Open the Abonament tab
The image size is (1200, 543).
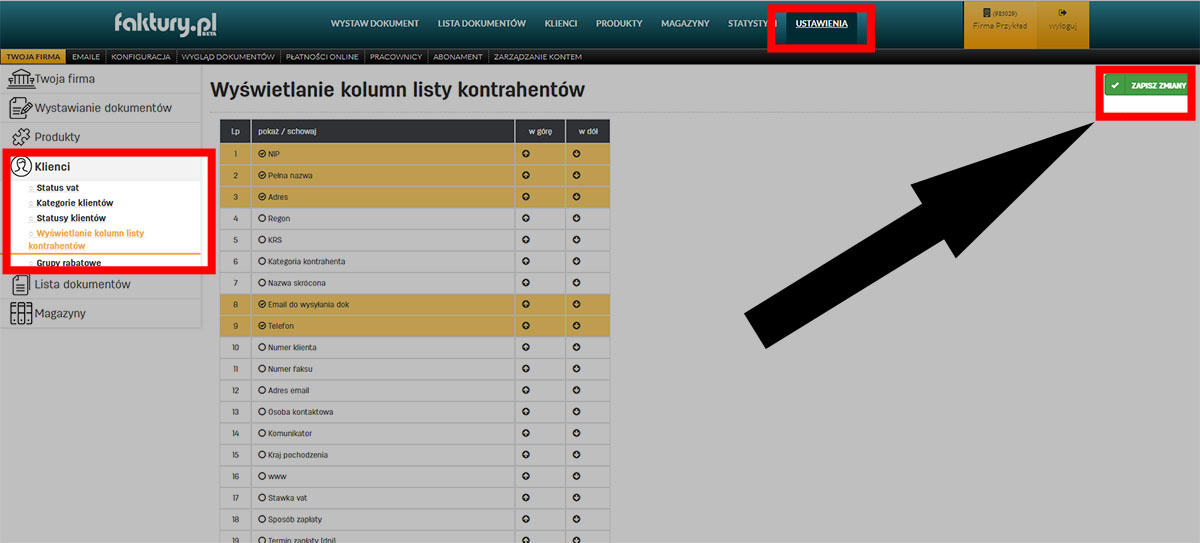click(458, 57)
